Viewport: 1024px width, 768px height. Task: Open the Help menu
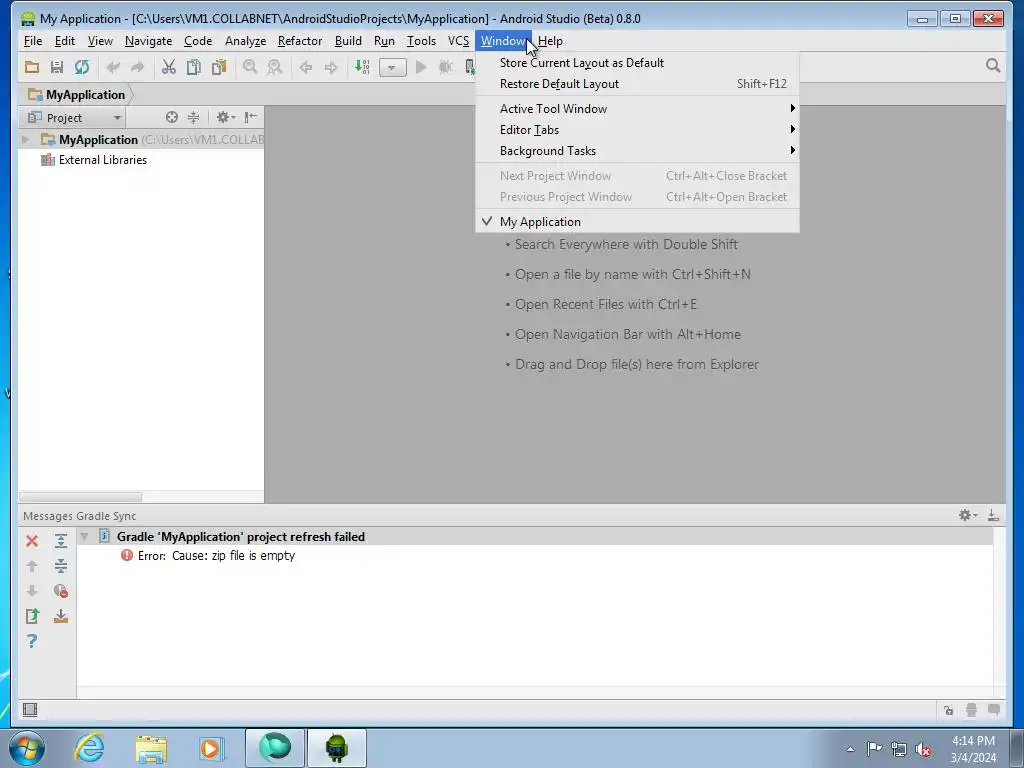pos(550,40)
